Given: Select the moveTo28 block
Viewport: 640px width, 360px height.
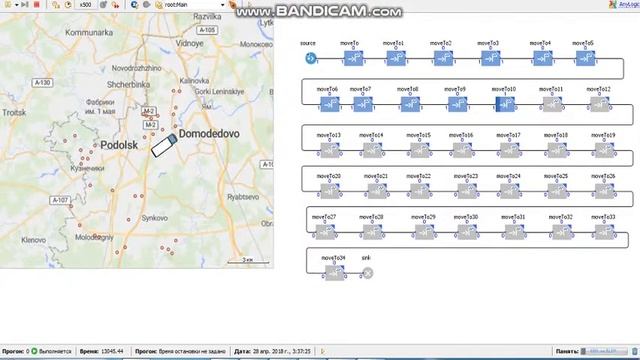Looking at the screenshot, I should [372, 232].
